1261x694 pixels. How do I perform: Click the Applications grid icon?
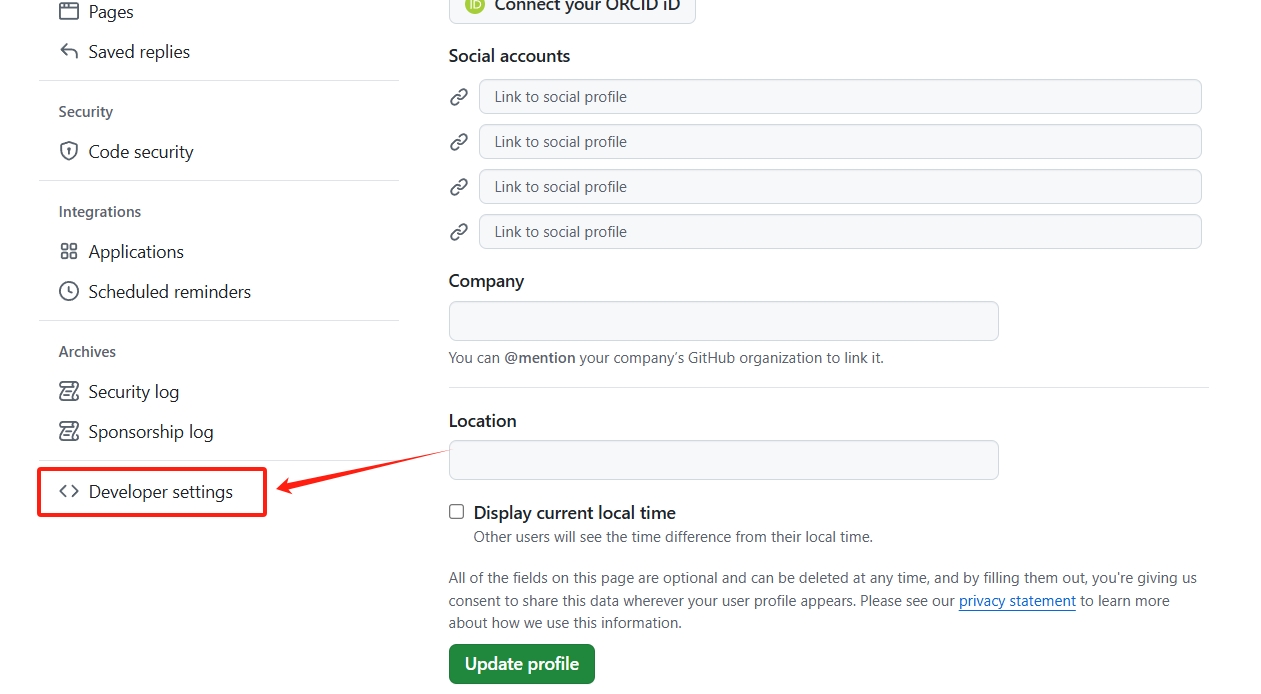69,252
